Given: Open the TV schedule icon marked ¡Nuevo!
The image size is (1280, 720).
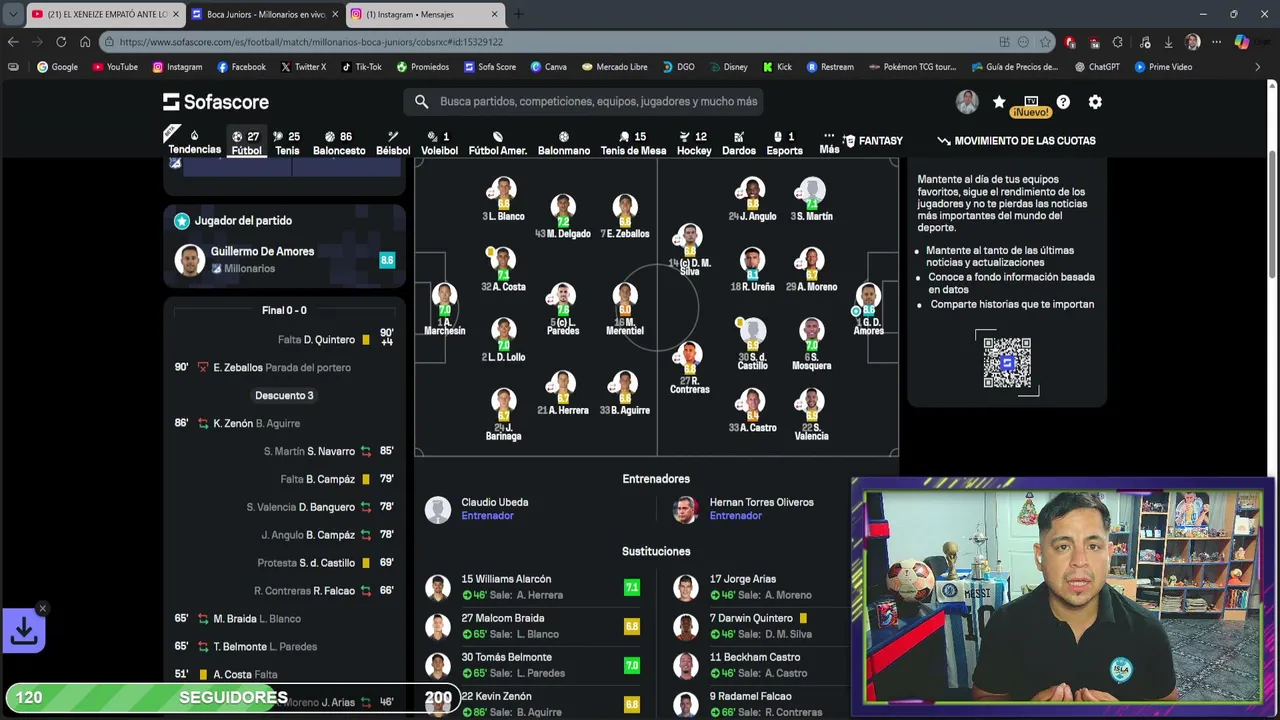Looking at the screenshot, I should 1031,105.
